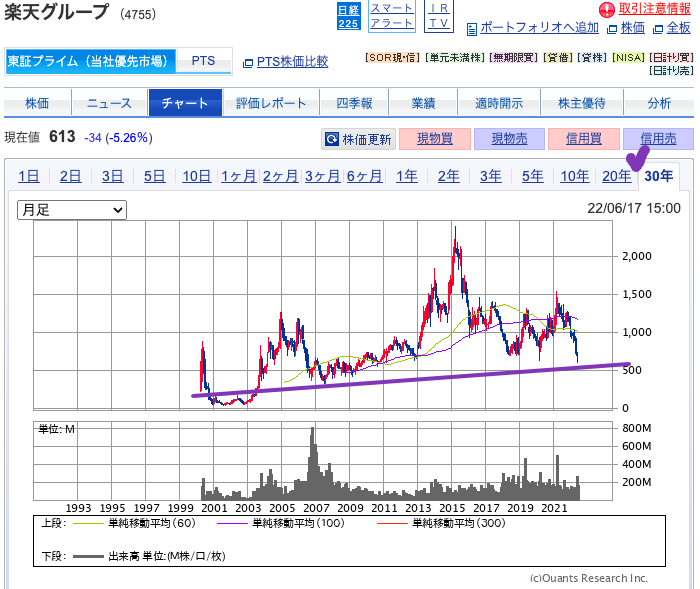Switch to the 適時開示 tab
This screenshot has height=589, width=700.
(x=499, y=103)
